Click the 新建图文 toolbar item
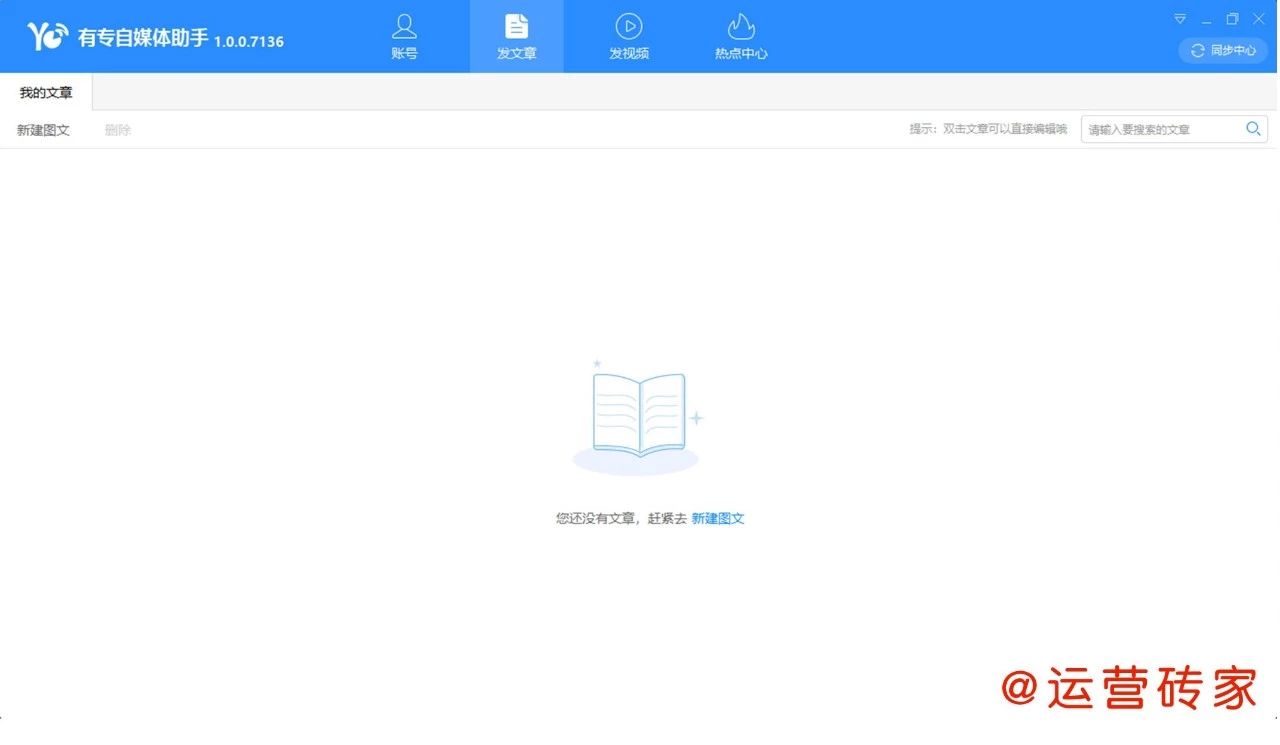This screenshot has height=745, width=1280. tap(42, 129)
